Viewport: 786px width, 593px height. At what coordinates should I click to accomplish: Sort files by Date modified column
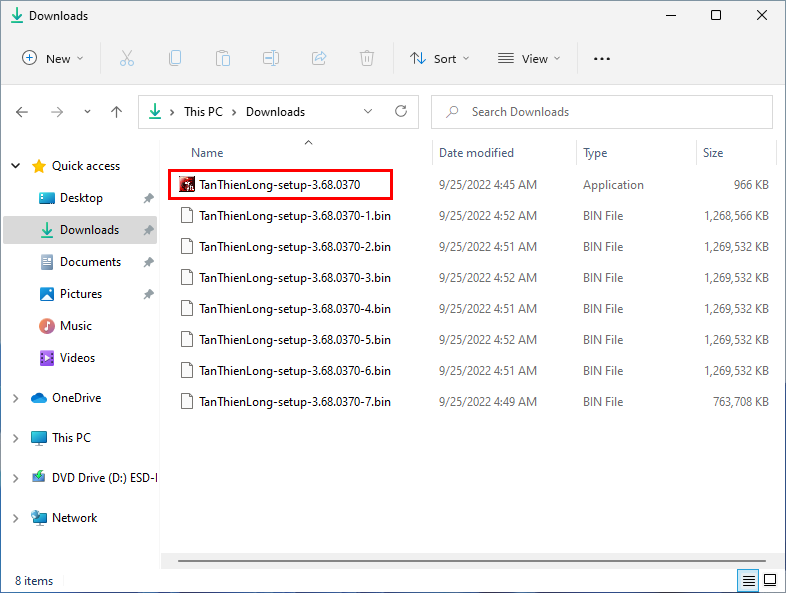pos(476,153)
